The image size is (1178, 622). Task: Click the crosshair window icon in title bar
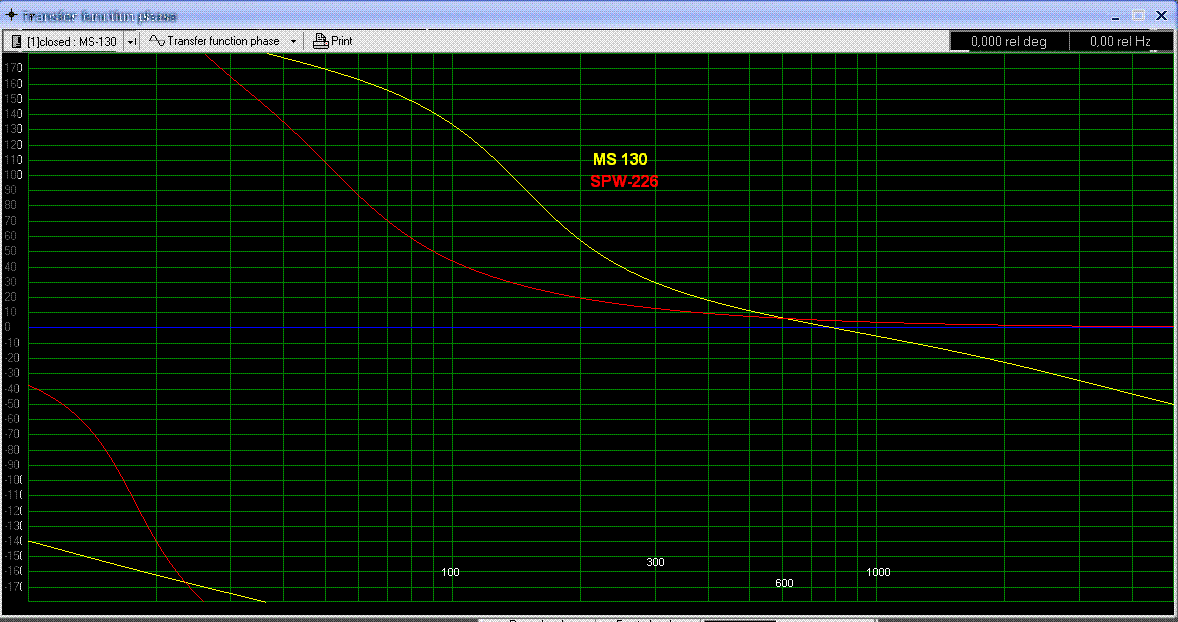[x=11, y=15]
